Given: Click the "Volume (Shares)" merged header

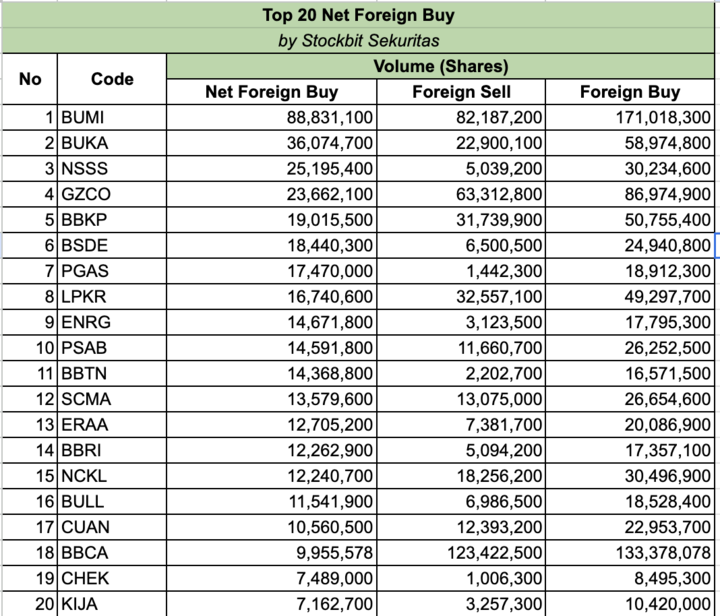Looking at the screenshot, I should [440, 67].
